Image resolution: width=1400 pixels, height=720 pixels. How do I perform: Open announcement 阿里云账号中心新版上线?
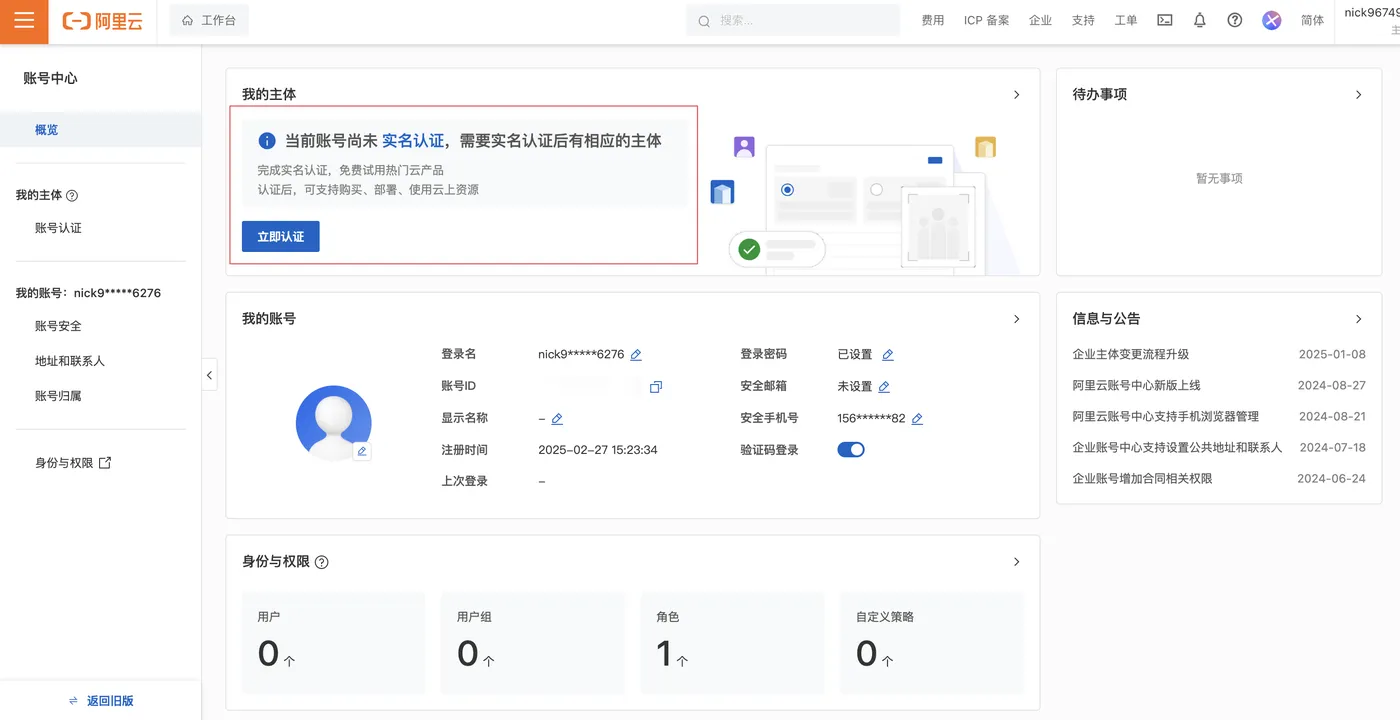tap(1137, 385)
